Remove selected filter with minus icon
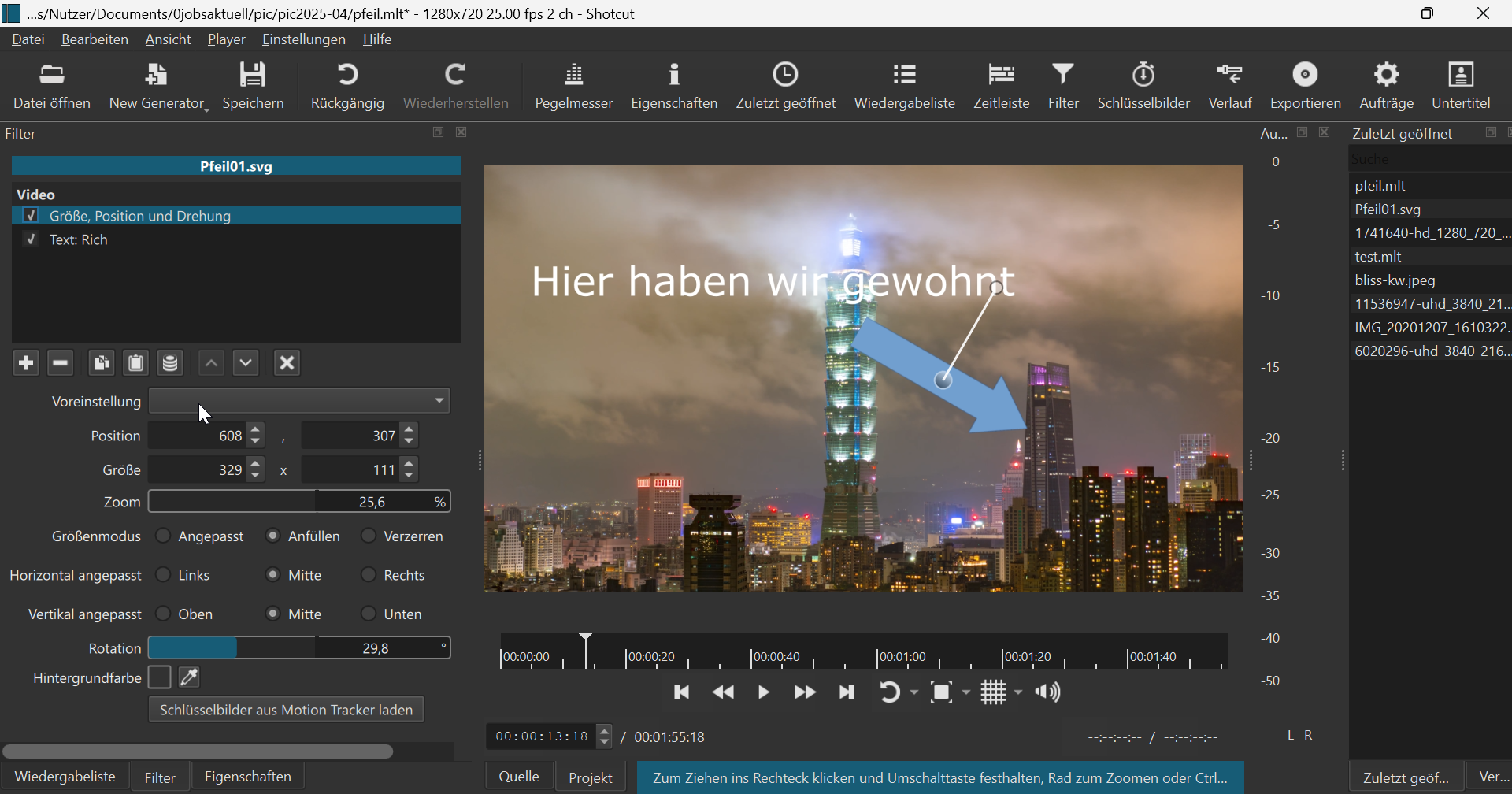This screenshot has height=794, width=1512. (x=61, y=363)
